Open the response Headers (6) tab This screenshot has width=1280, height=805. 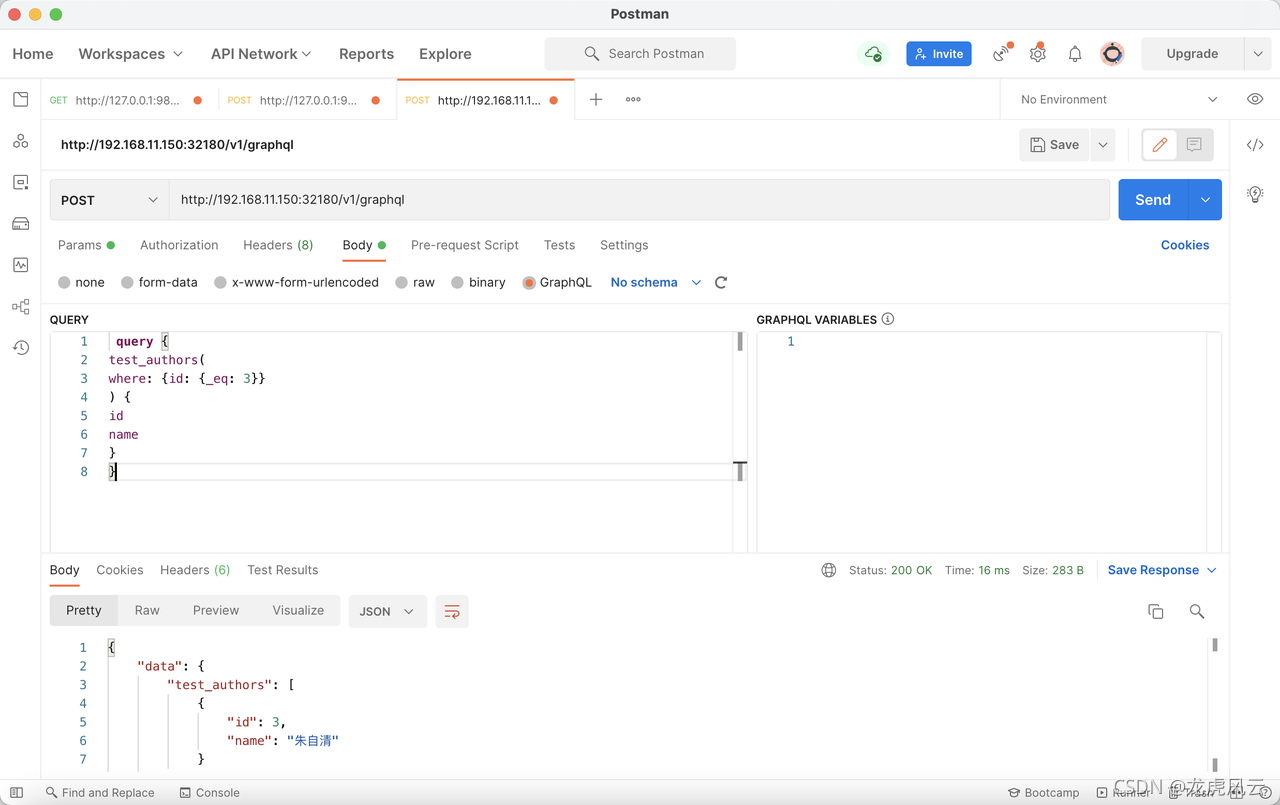click(195, 570)
